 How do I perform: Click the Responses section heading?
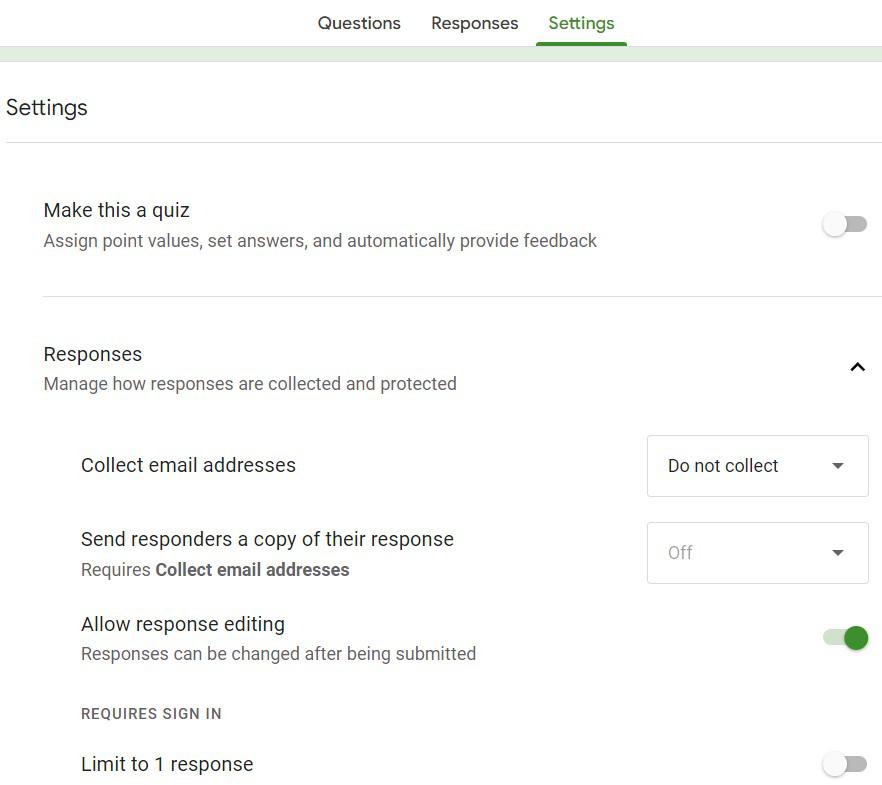(93, 354)
